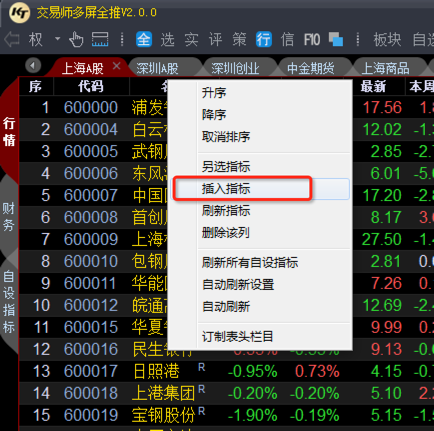Open dropdown arrow beside 权
The width and height of the screenshot is (434, 431).
click(x=58, y=39)
